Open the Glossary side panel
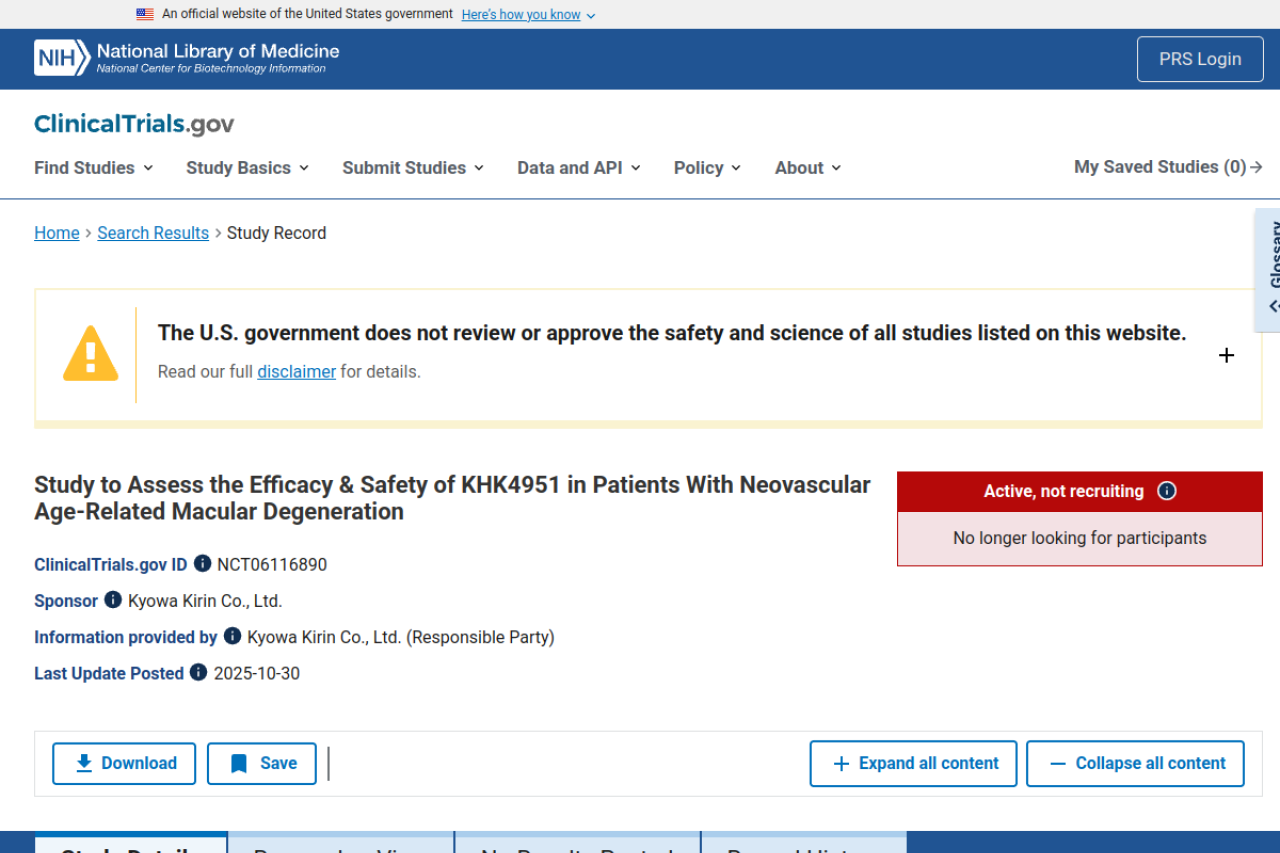 tap(1268, 270)
